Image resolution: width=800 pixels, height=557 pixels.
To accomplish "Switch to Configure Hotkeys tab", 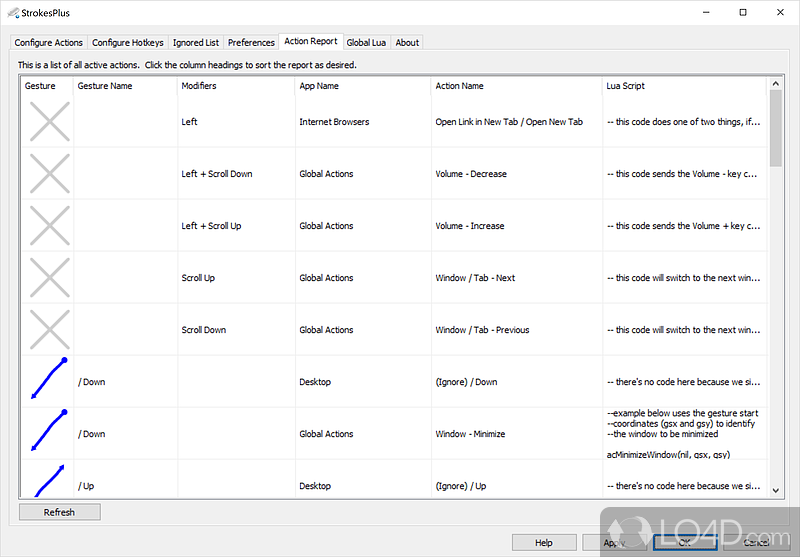I will (x=128, y=42).
